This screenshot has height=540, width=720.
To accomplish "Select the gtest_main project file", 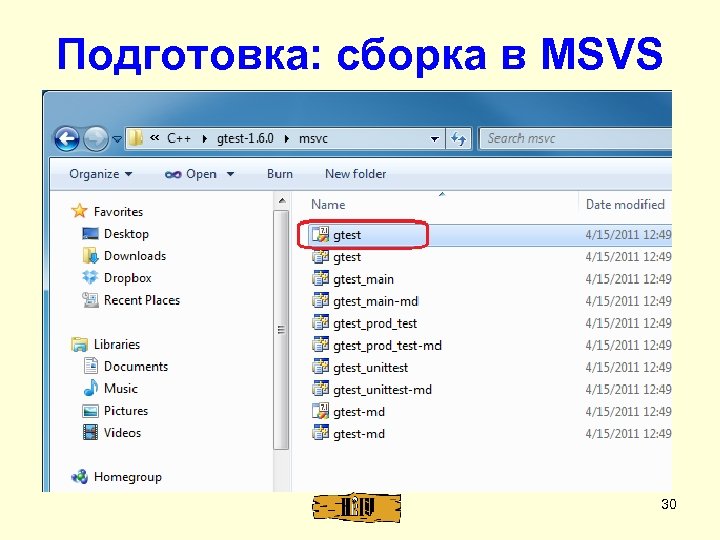I will click(363, 279).
